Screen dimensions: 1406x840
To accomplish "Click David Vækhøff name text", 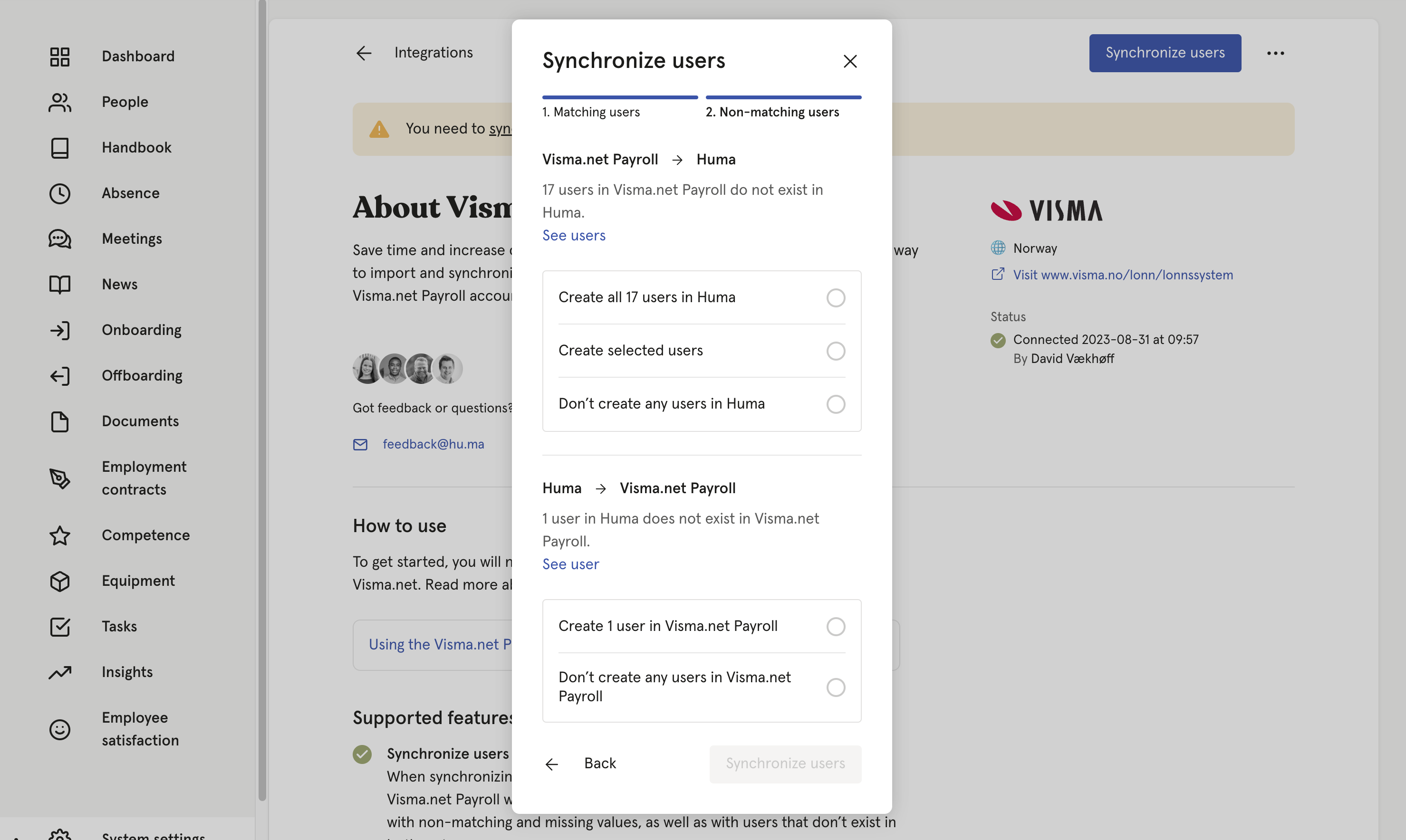I will tap(1072, 359).
